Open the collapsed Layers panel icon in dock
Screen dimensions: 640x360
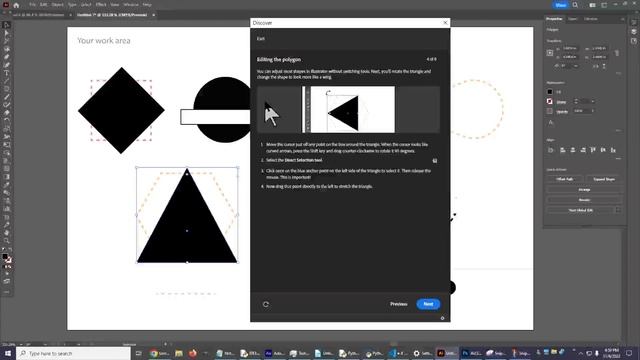(x=633, y=32)
